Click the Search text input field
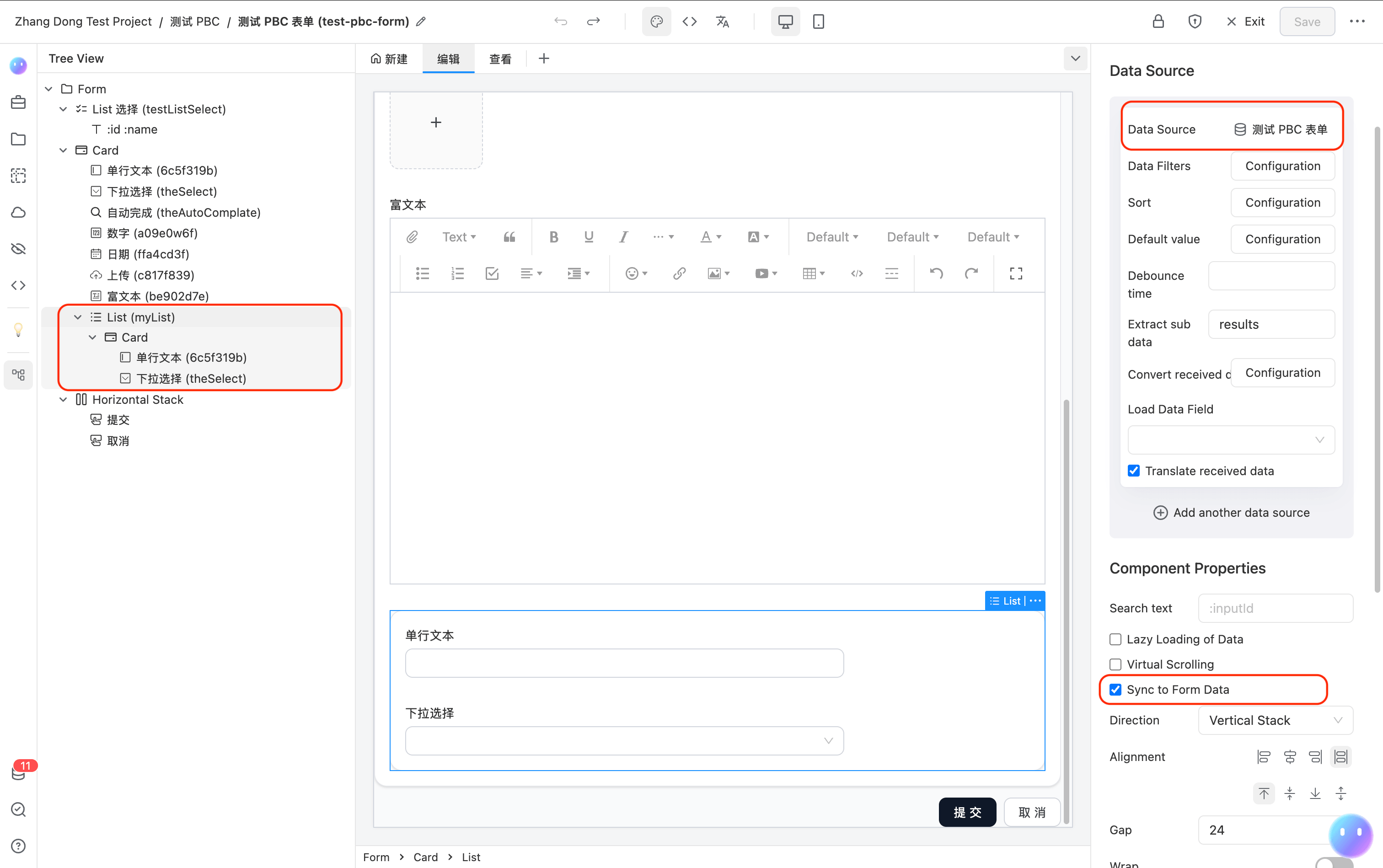1383x868 pixels. [x=1275, y=608]
